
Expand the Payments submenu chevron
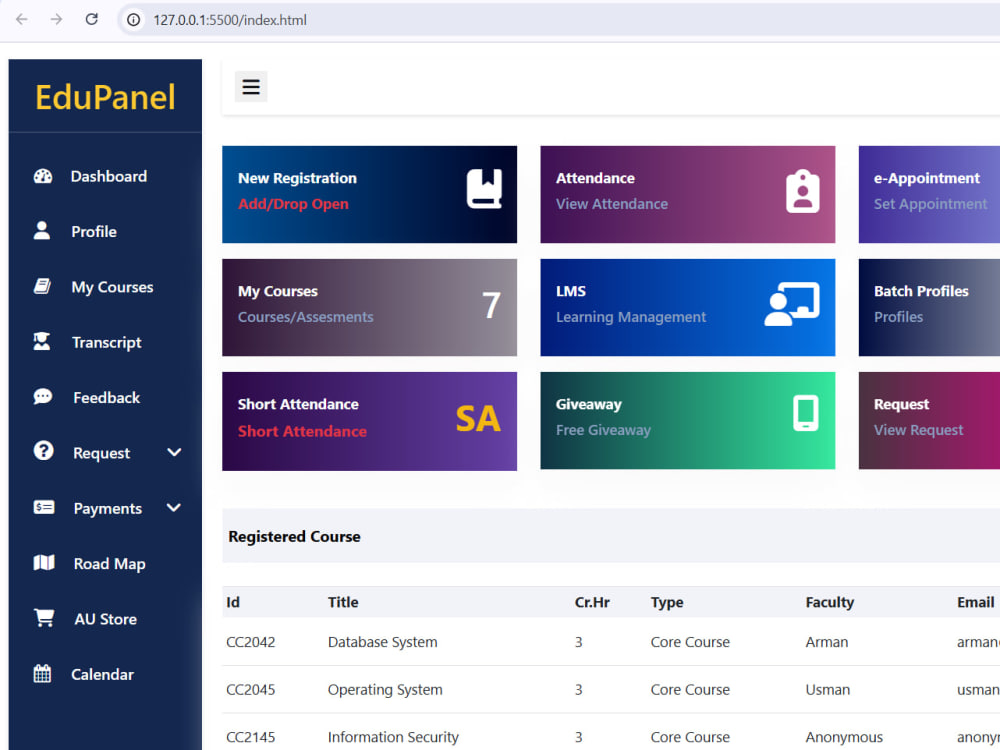click(x=173, y=508)
